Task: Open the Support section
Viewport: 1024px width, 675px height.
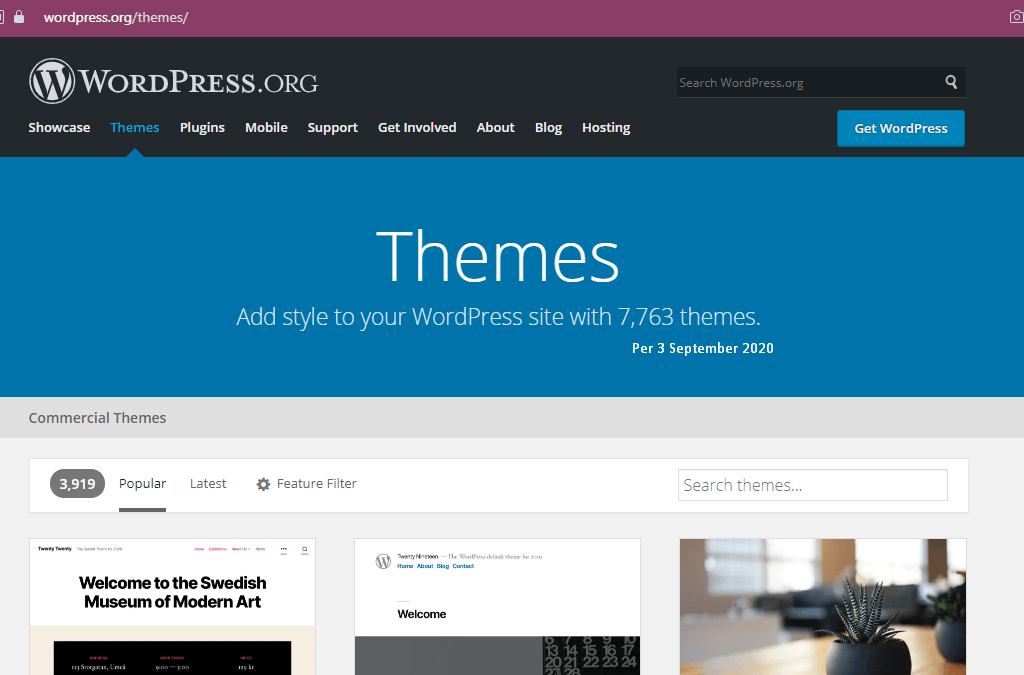Action: 333,127
